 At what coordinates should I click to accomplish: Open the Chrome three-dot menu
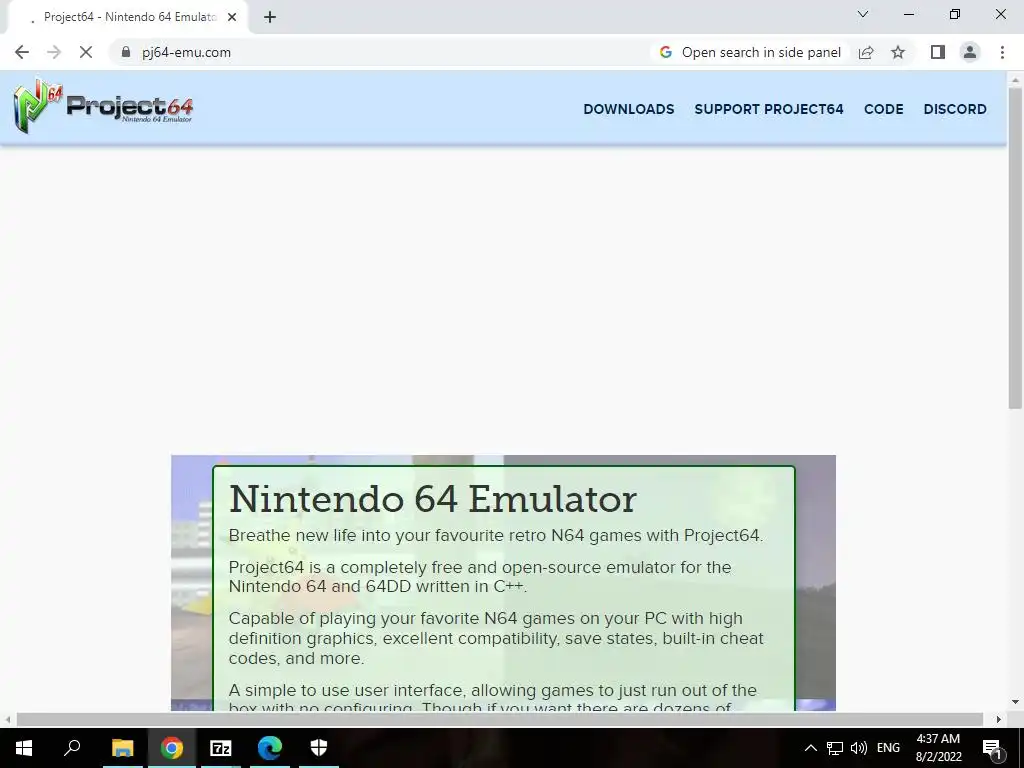[x=1002, y=52]
